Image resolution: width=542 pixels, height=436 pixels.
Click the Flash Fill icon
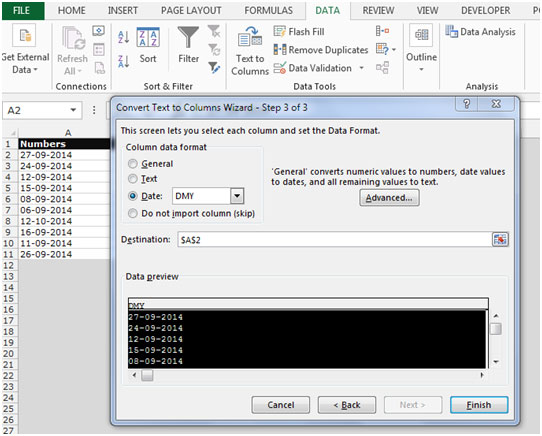coord(280,31)
